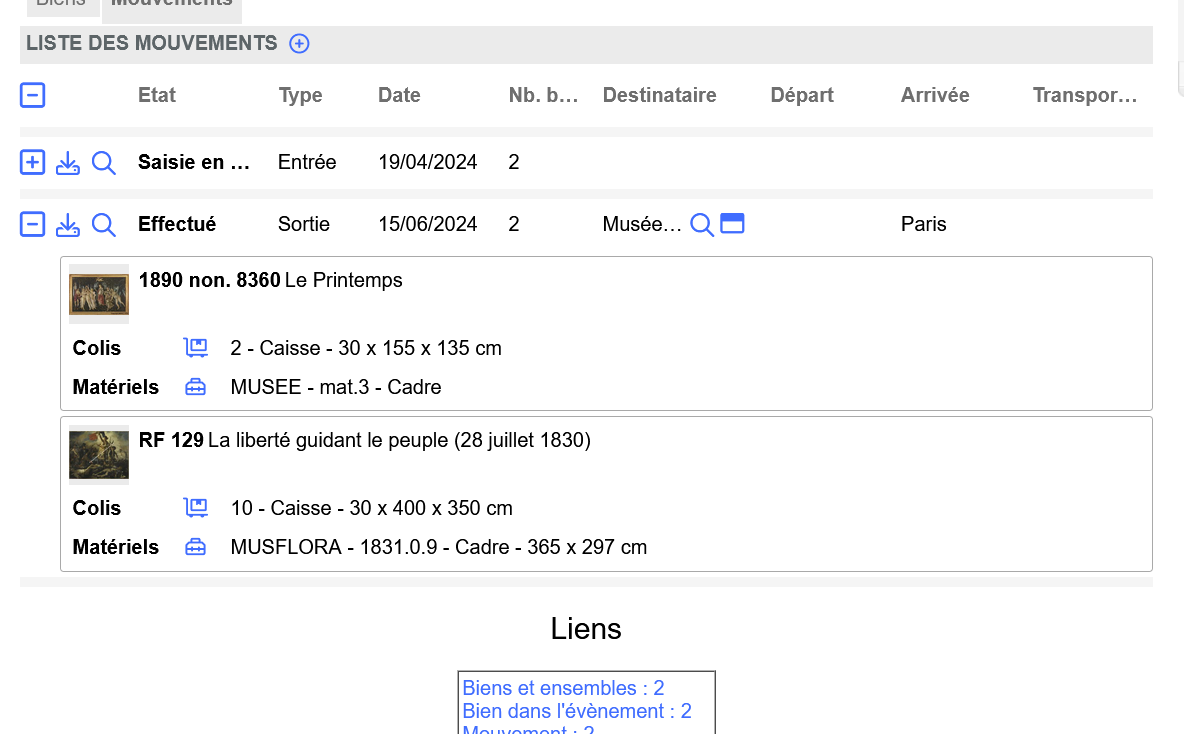Add a new movement with plus icon
Viewport: 1184px width, 734px height.
tap(299, 43)
